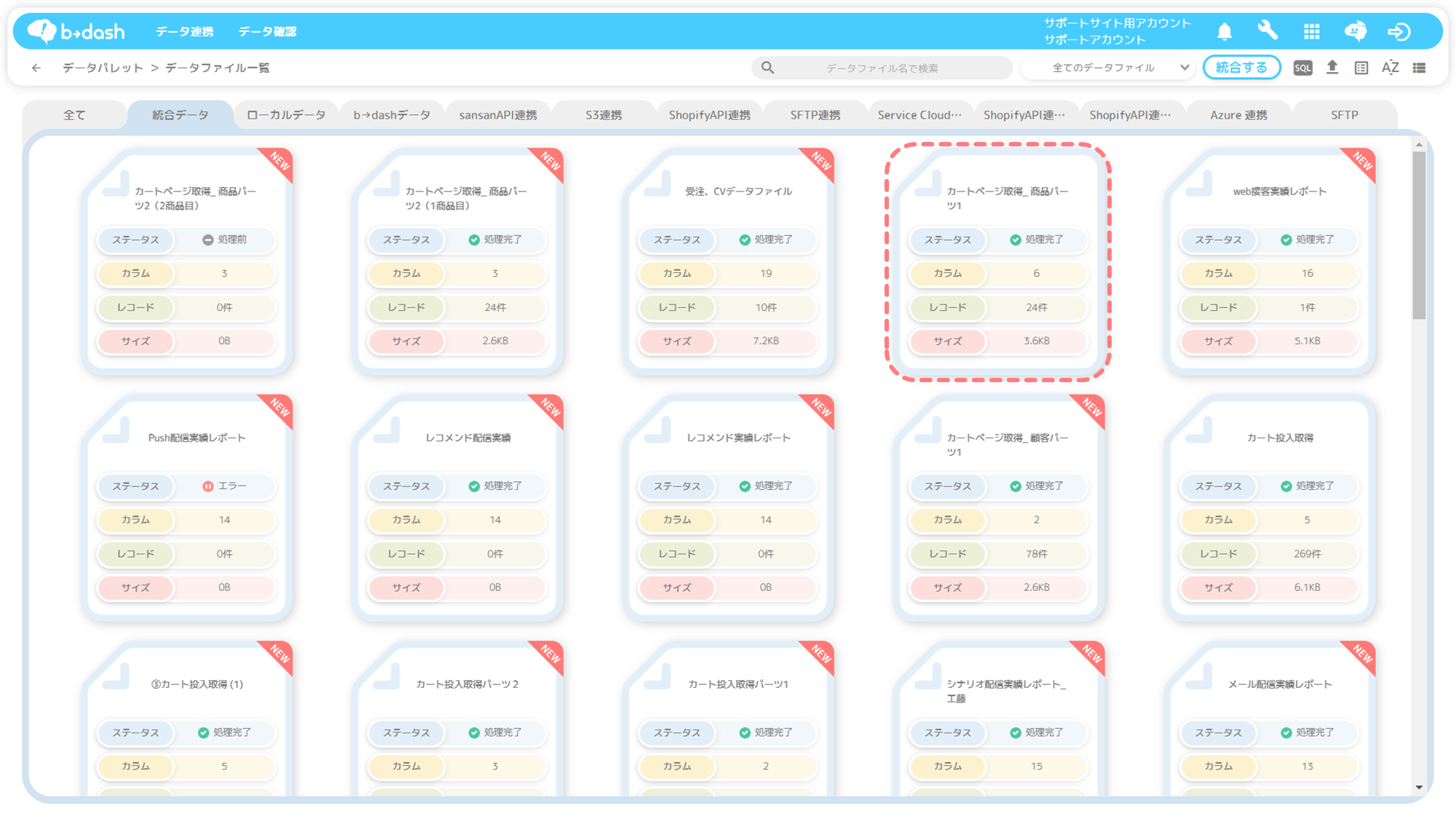The width and height of the screenshot is (1456, 819).
Task: Switch to the ローカルデータ tab
Action: pos(286,115)
